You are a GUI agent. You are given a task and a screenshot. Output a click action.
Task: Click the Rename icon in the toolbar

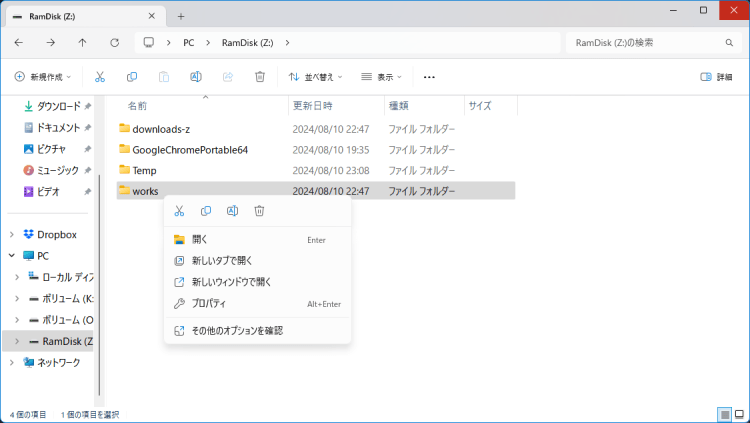[x=196, y=77]
